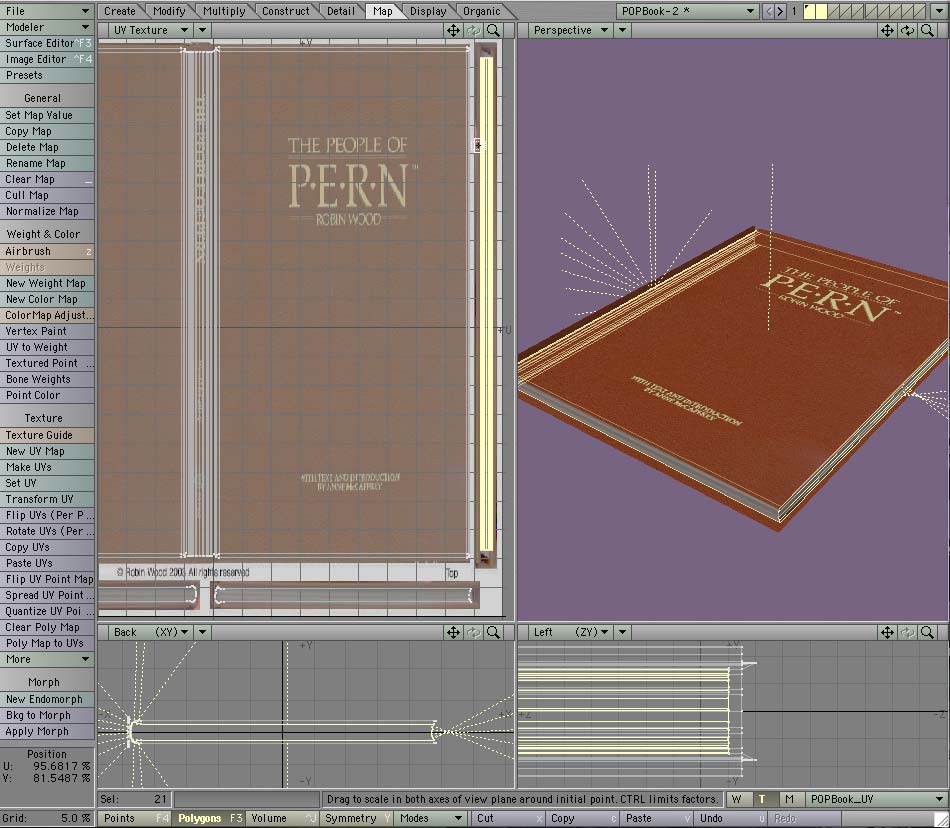The height and width of the screenshot is (828, 950).
Task: Switch to Points selection mode
Action: 134,818
